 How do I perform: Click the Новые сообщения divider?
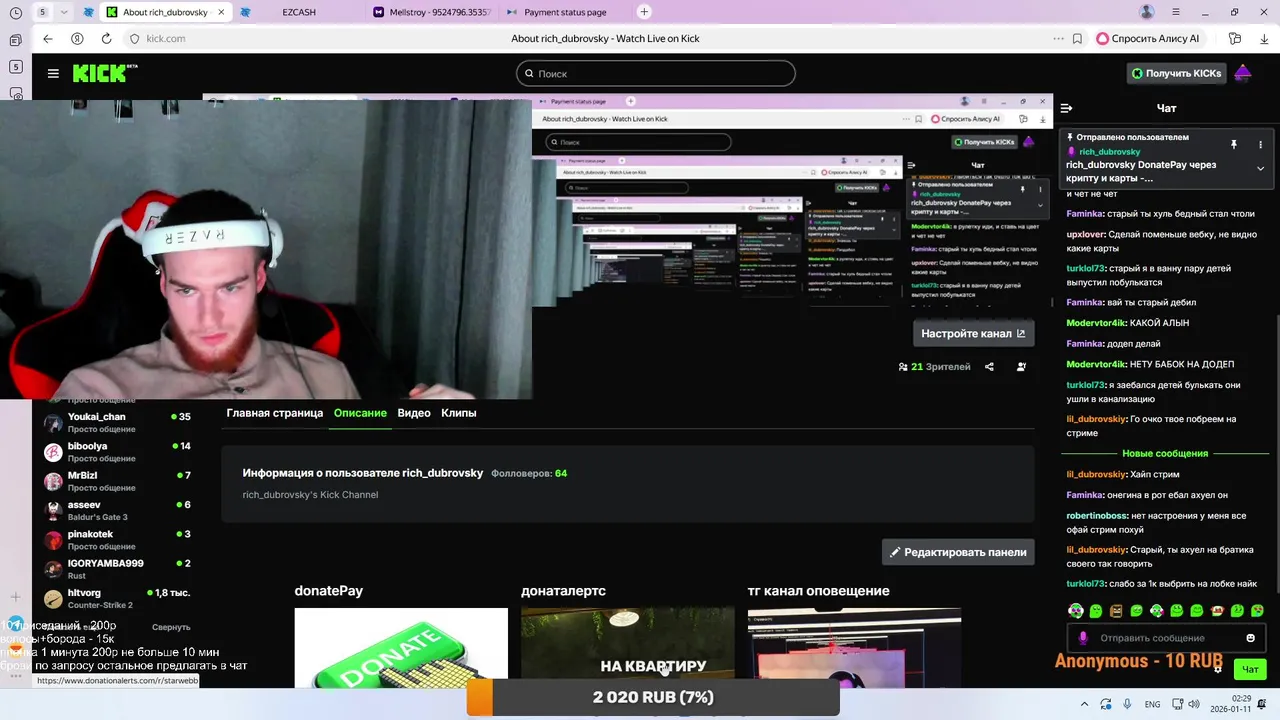tap(1165, 453)
